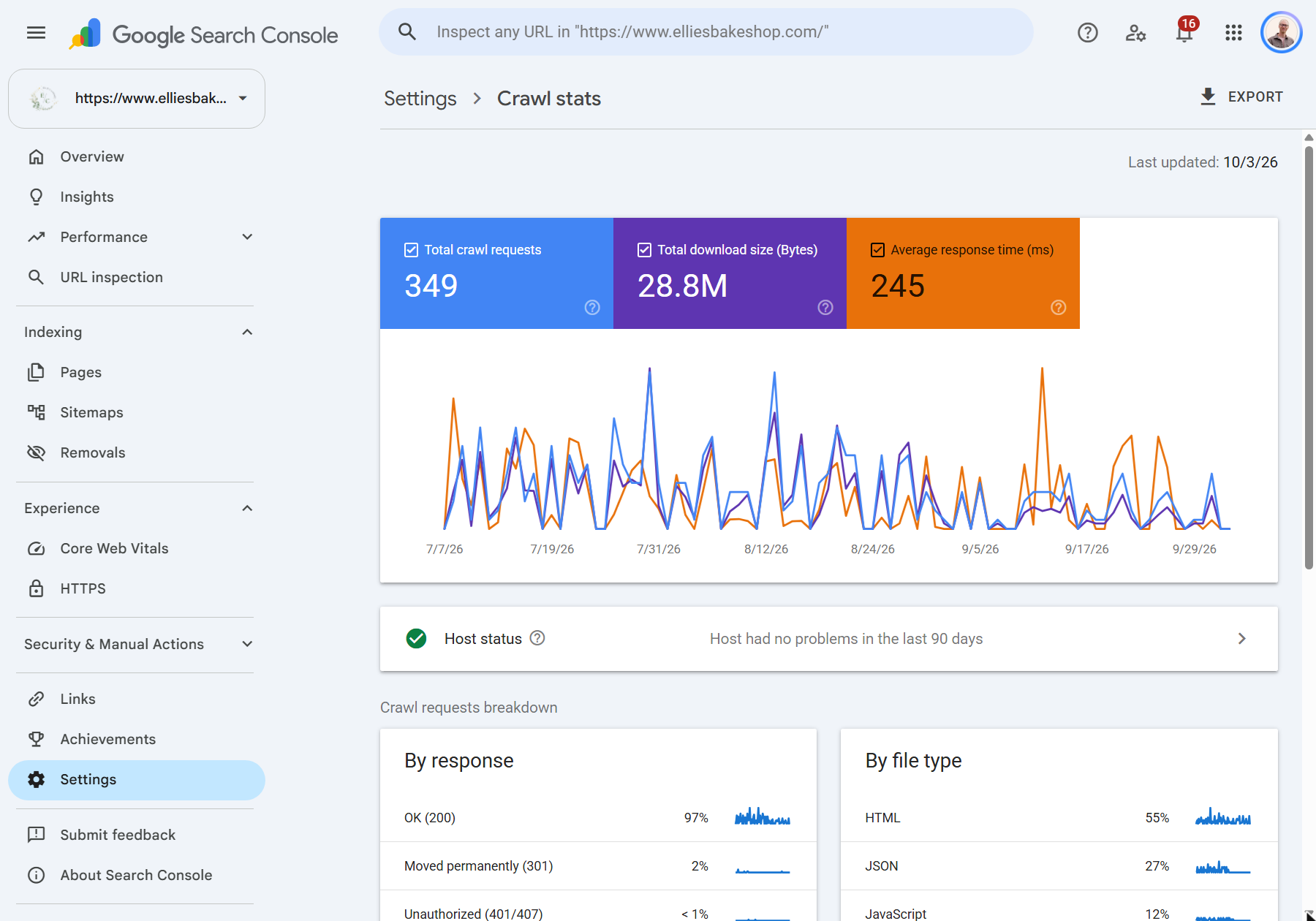
Task: Click the green Host status checkmark
Action: pos(416,639)
